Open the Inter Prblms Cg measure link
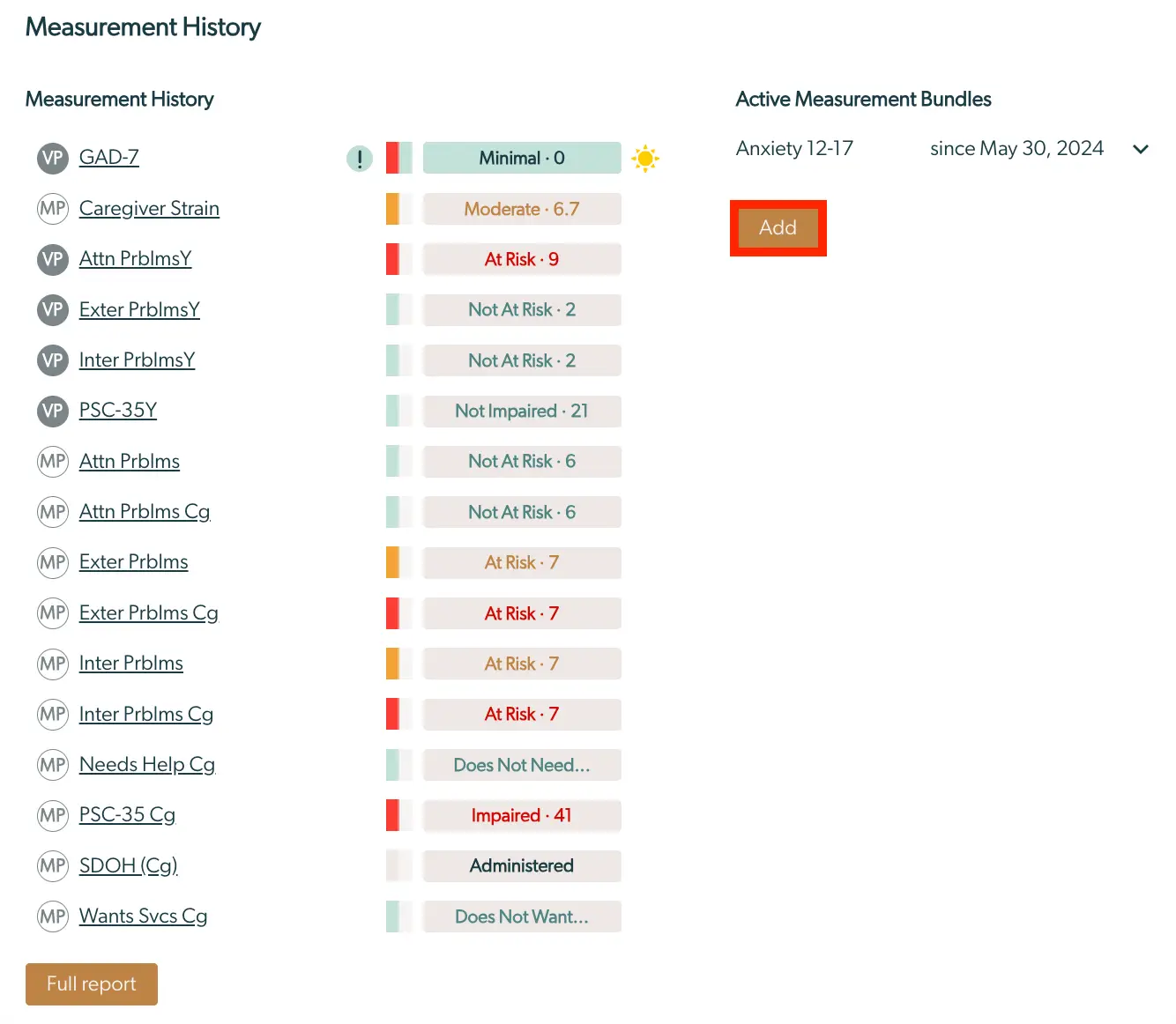The width and height of the screenshot is (1176, 1024). point(146,715)
